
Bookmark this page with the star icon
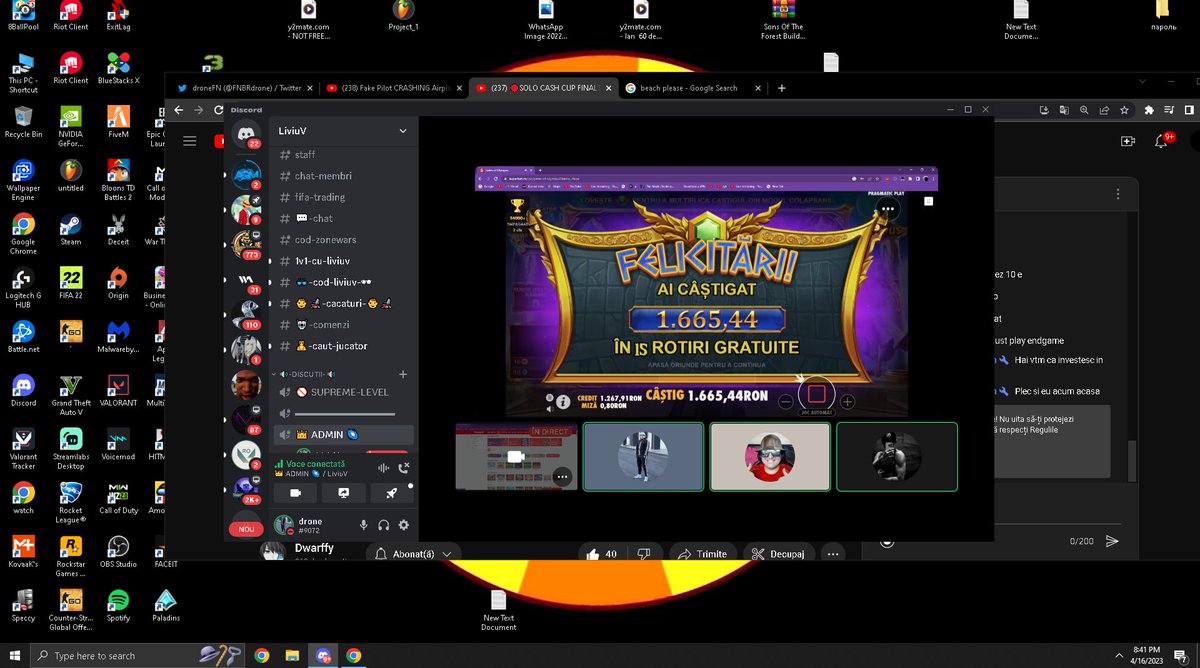tap(1125, 110)
